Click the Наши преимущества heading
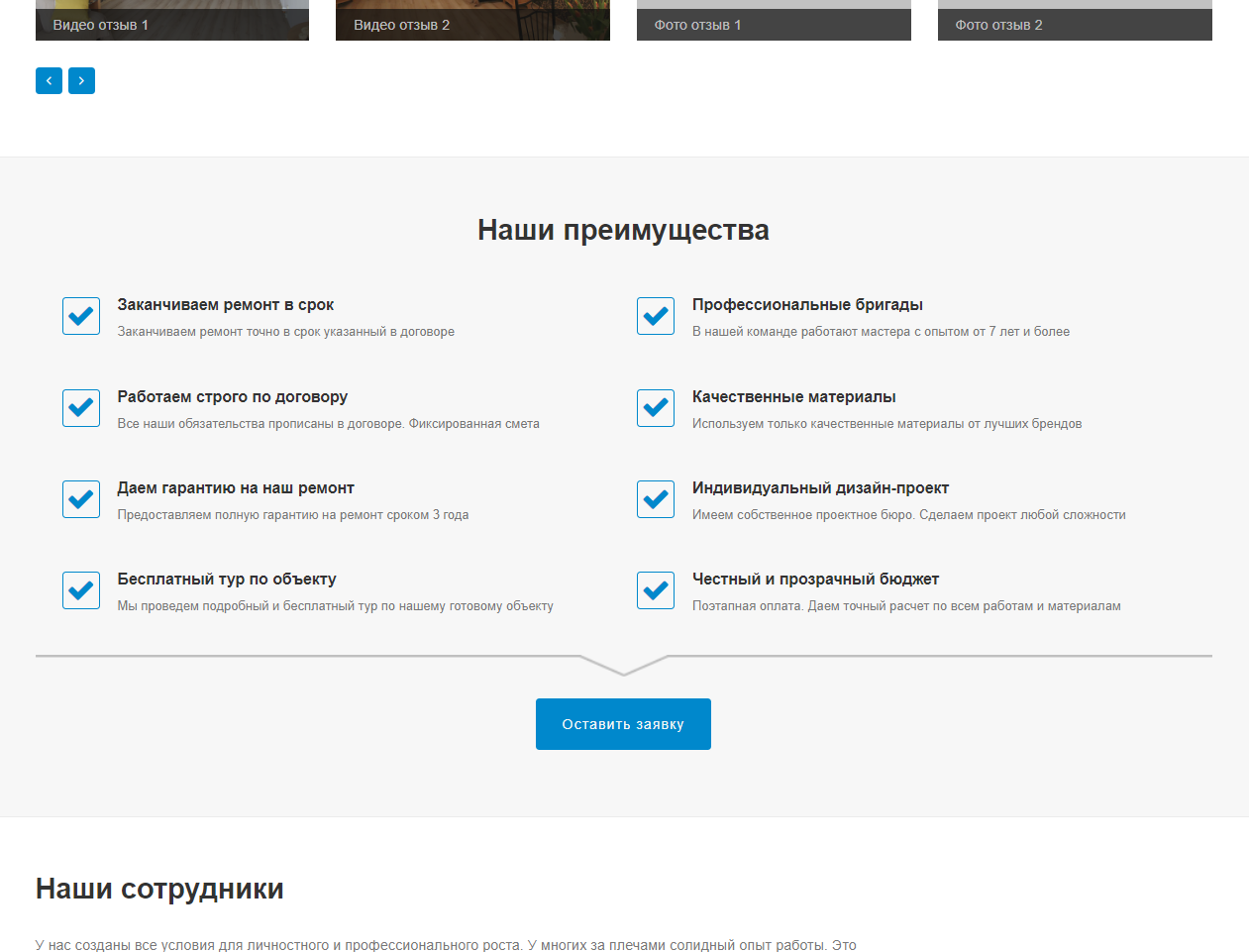1249x952 pixels. point(623,230)
